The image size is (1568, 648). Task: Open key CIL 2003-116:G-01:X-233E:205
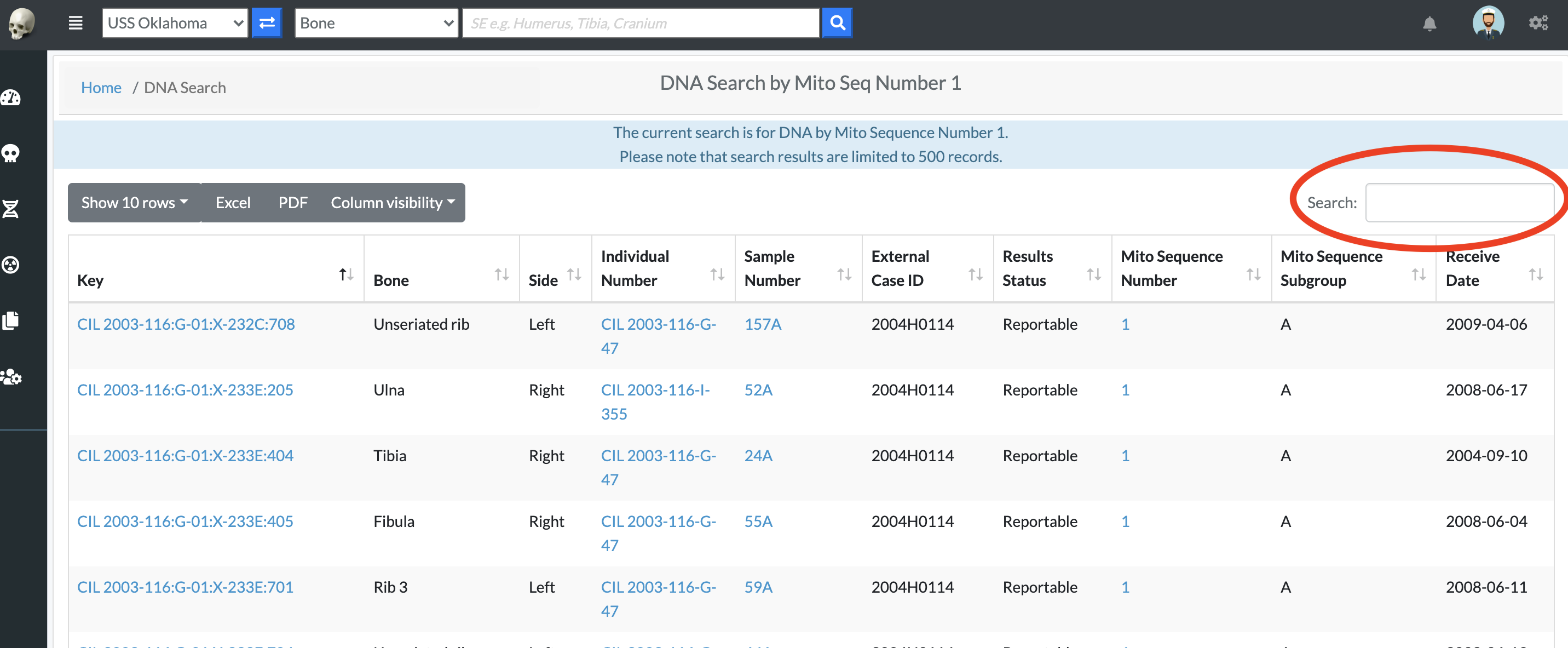[x=185, y=390]
